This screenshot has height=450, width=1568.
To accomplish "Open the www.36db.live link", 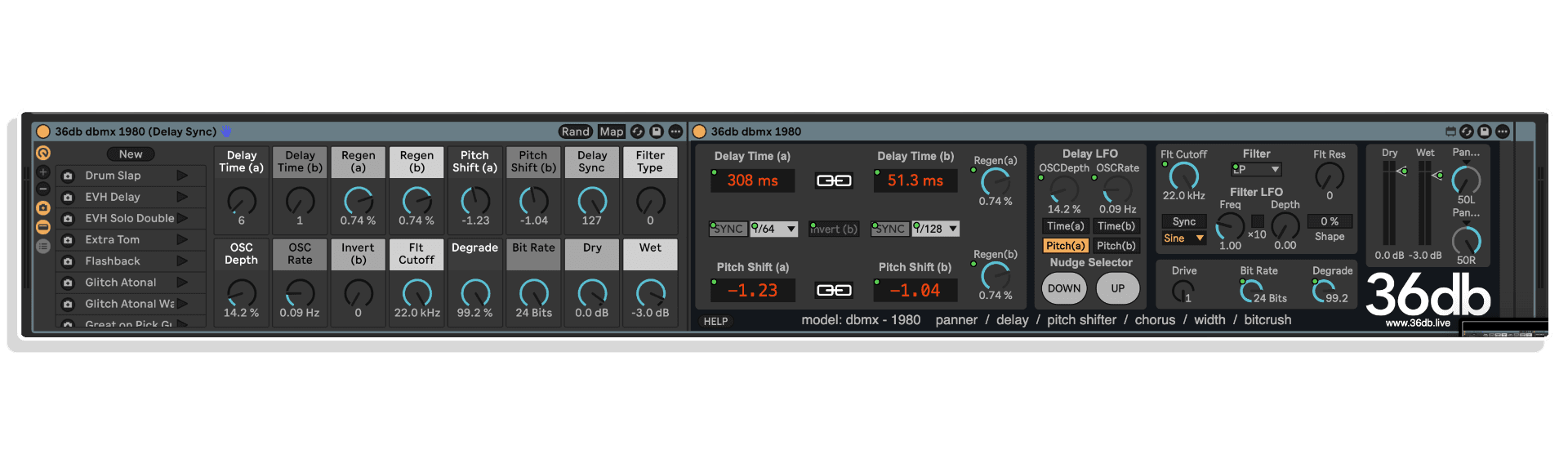I will click(1418, 323).
